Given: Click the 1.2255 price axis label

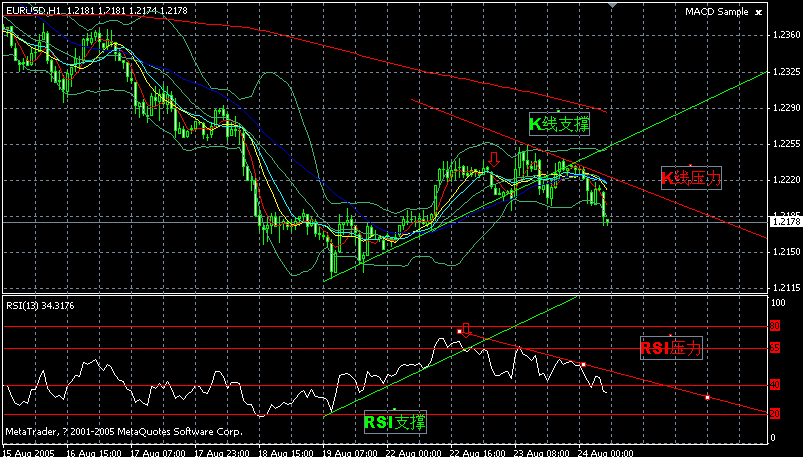Looking at the screenshot, I should coord(788,144).
